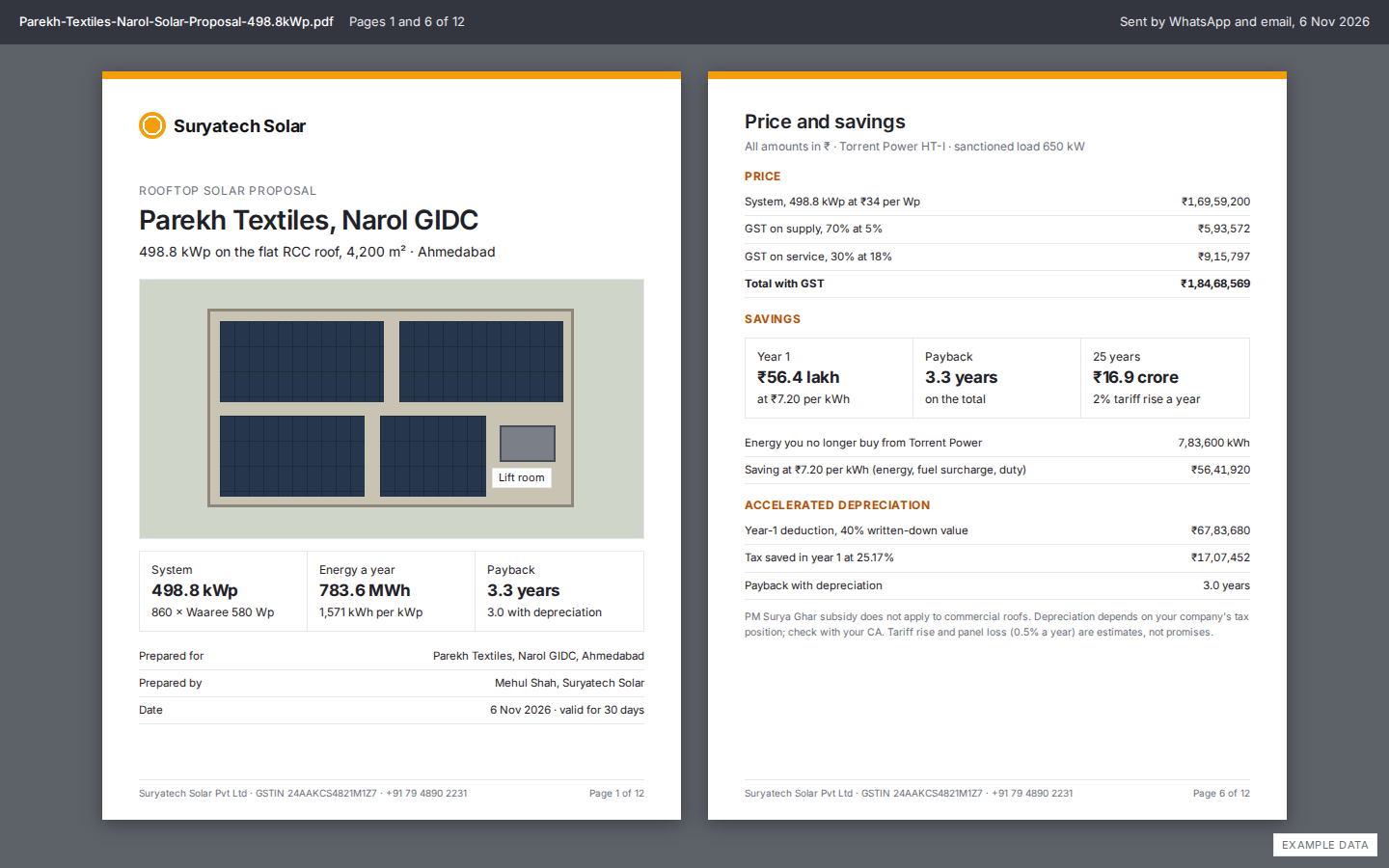
Task: Click year-1 deduction value ₹67,83,680
Action: pyautogui.click(x=1220, y=530)
